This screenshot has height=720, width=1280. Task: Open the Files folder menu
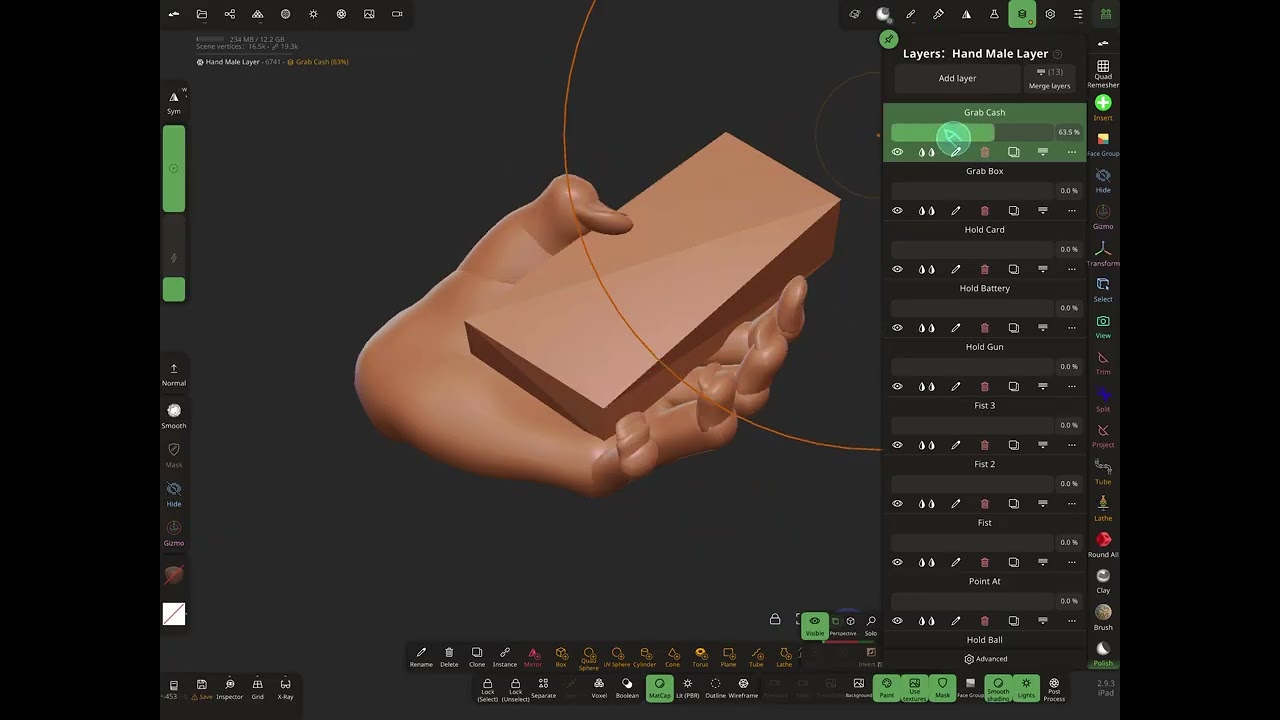[202, 14]
